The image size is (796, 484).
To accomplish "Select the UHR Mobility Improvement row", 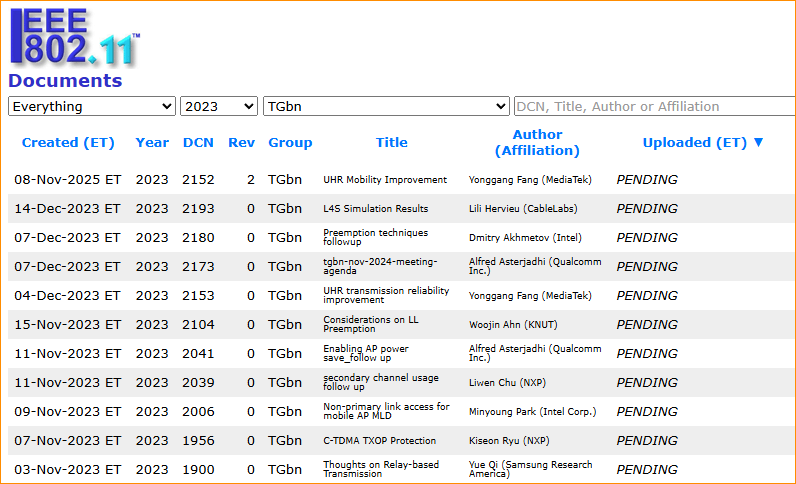I will click(x=385, y=180).
